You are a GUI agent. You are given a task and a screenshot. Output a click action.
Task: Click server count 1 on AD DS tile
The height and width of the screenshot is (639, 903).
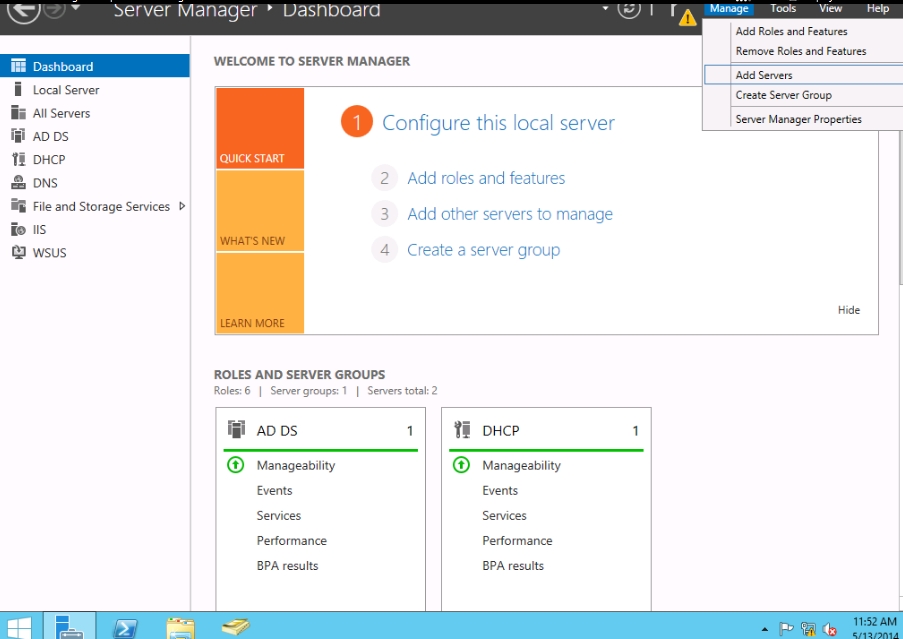click(x=409, y=431)
